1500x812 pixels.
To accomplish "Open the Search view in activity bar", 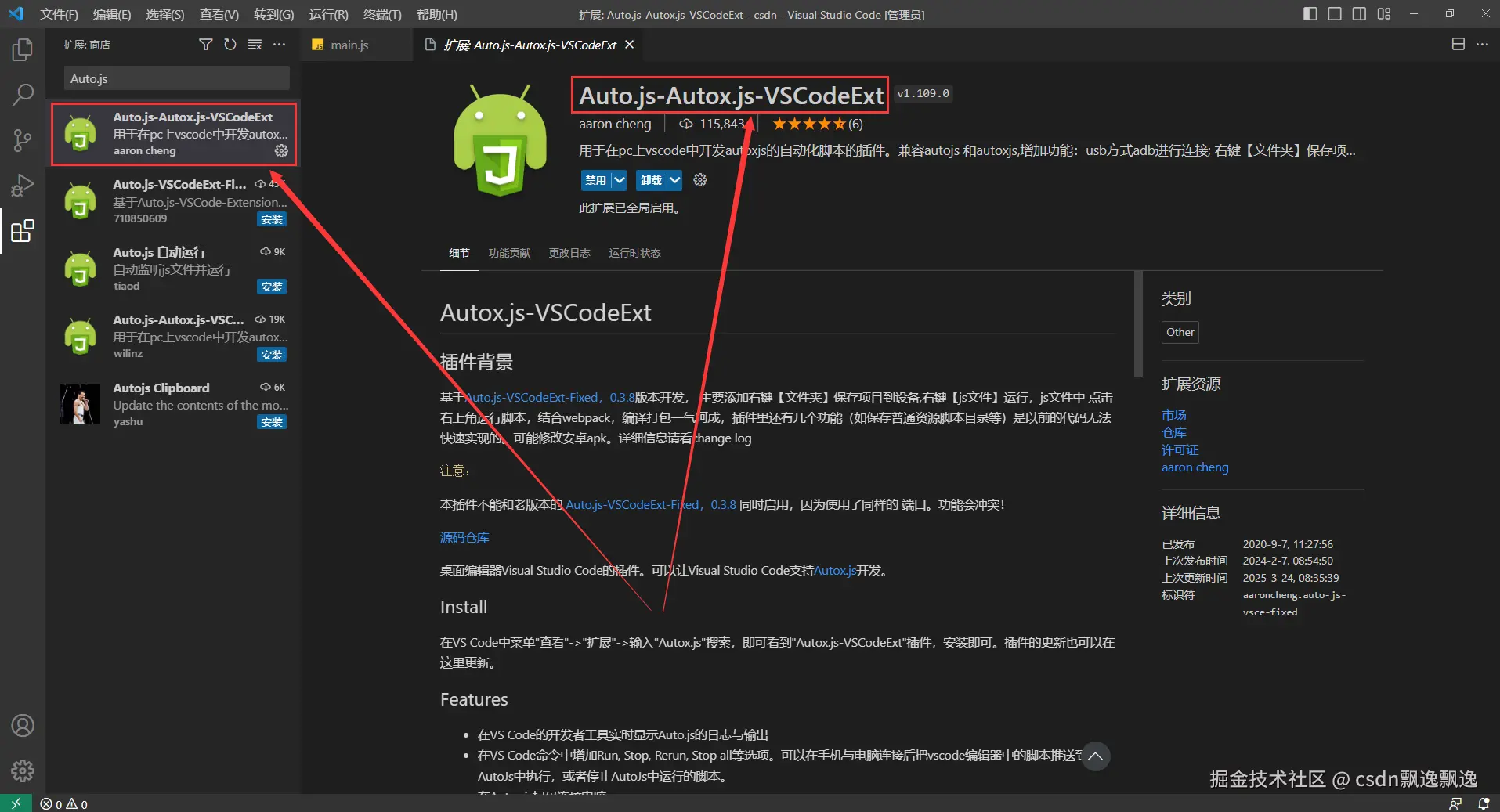I will [23, 96].
